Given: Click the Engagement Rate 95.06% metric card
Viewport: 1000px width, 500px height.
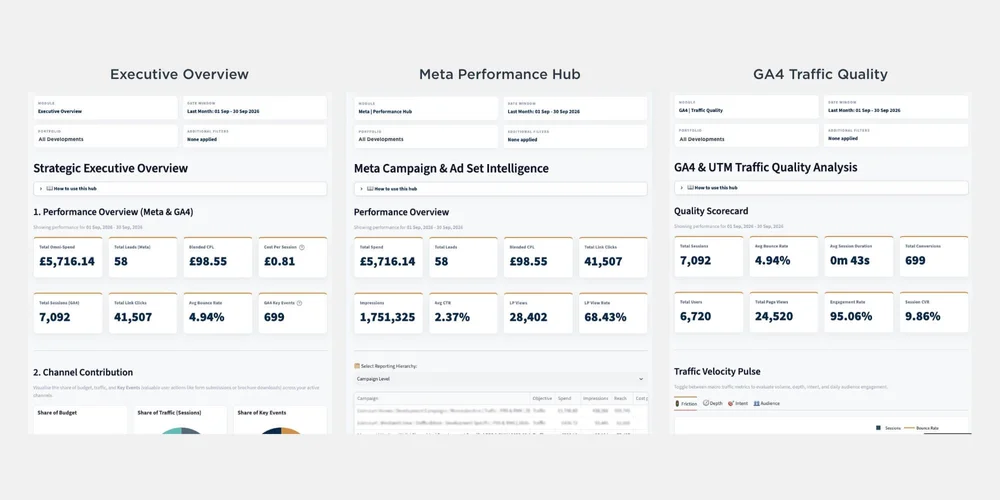Looking at the screenshot, I should point(859,312).
